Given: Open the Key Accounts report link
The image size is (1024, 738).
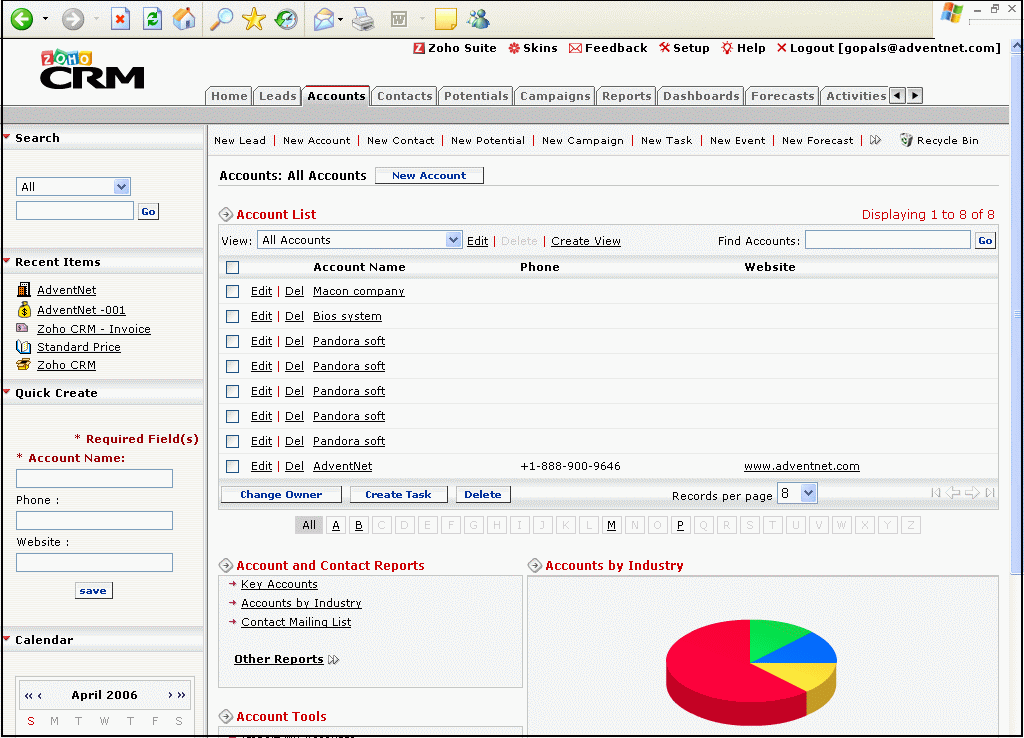Looking at the screenshot, I should (279, 584).
